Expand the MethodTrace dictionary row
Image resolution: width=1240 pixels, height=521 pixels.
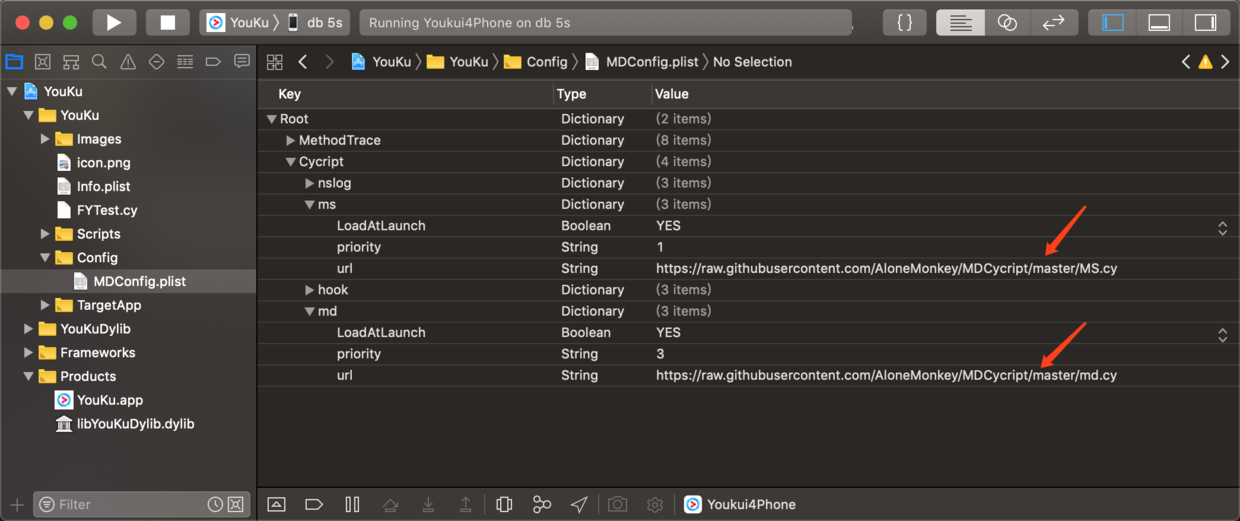tap(291, 140)
